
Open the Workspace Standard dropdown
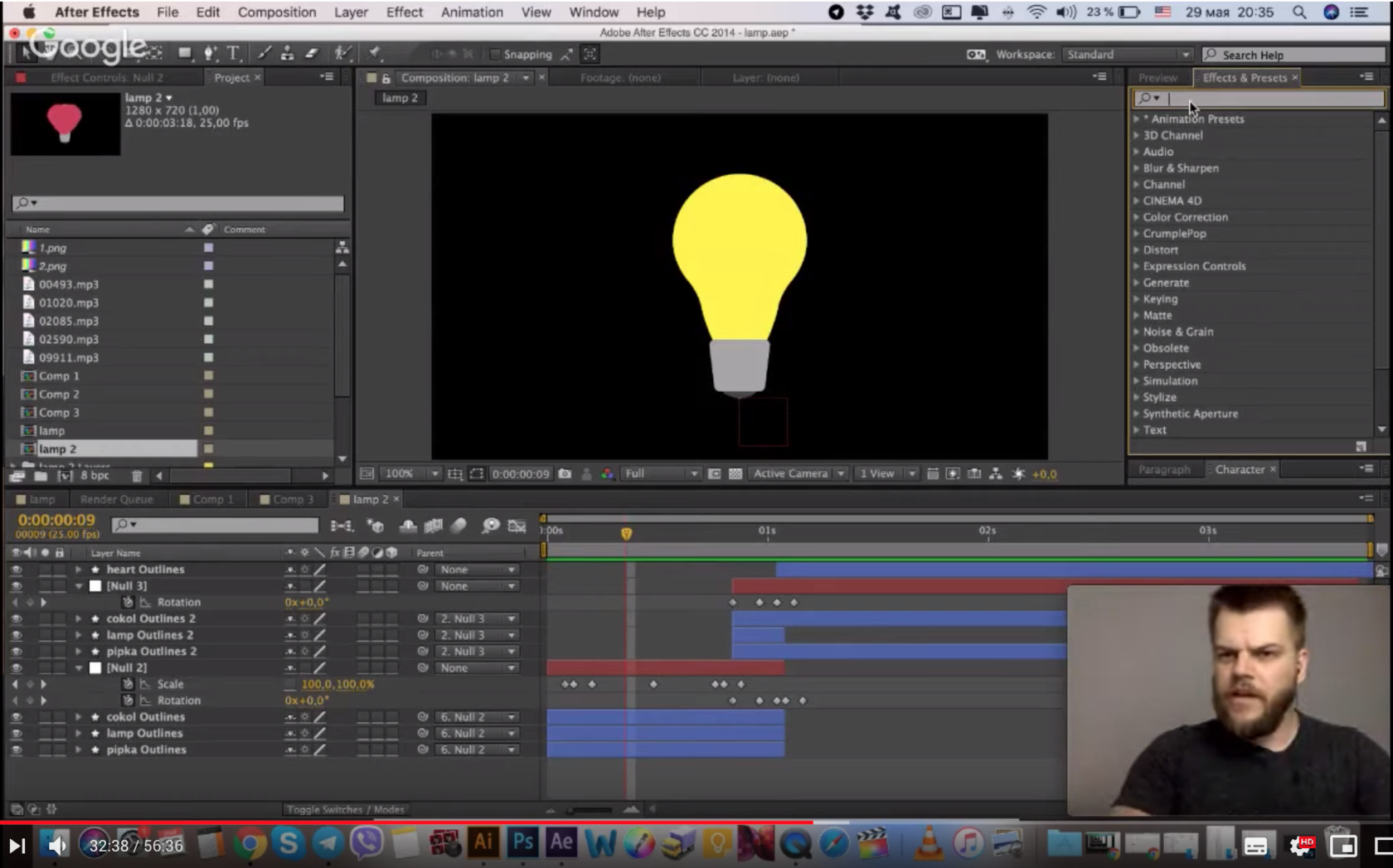(x=1127, y=55)
